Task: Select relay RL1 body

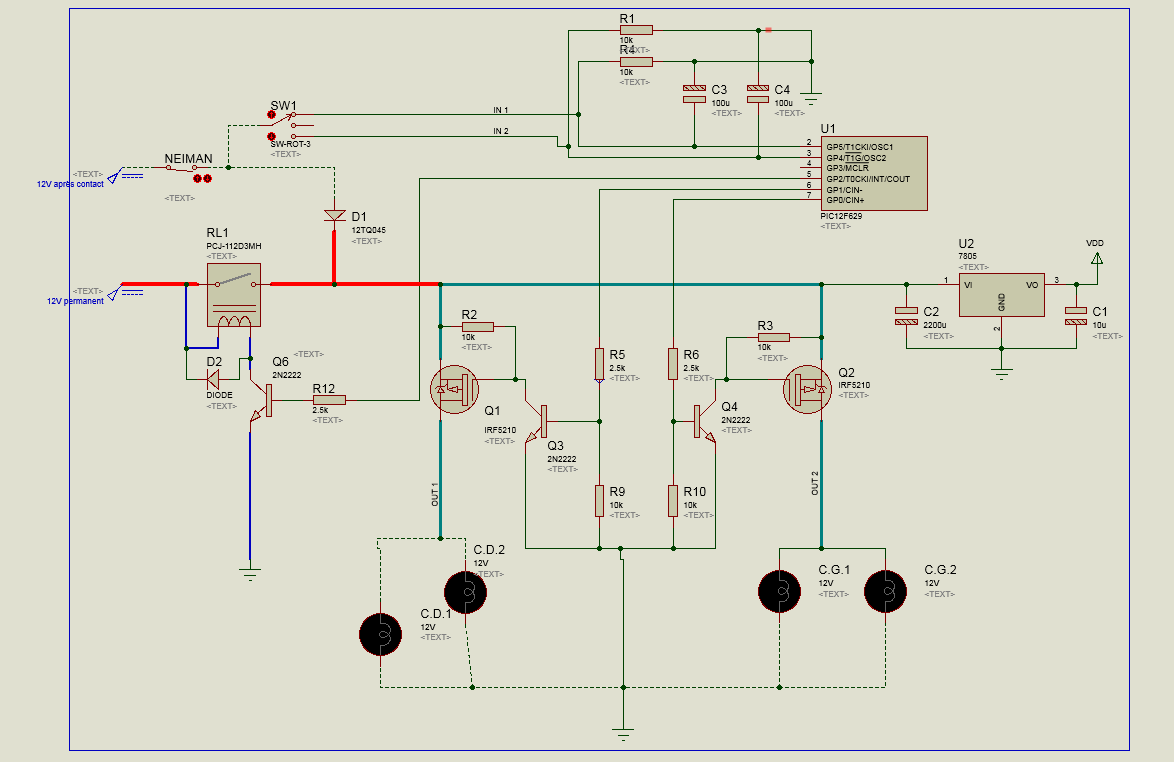Action: point(234,295)
